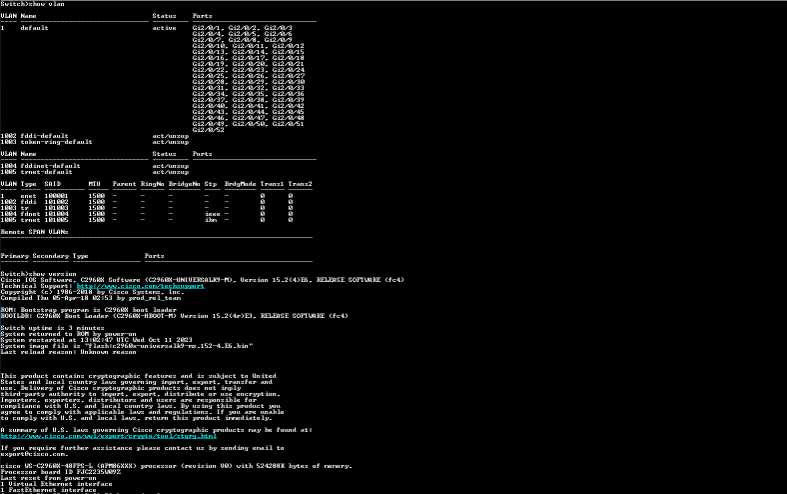This screenshot has width=787, height=494.
Task: Click the 'Trans2' column header
Action: 300,184
